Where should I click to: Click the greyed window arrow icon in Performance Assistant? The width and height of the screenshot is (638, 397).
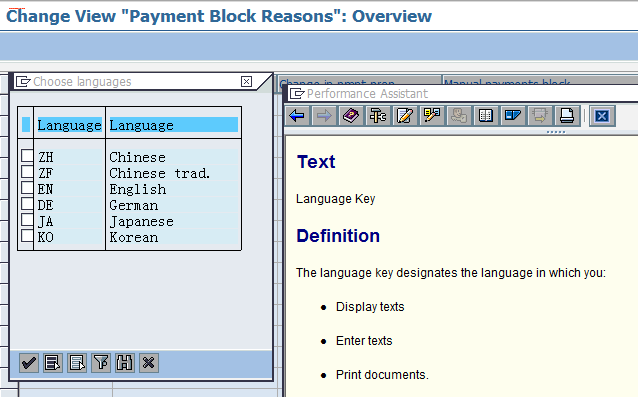(540, 116)
